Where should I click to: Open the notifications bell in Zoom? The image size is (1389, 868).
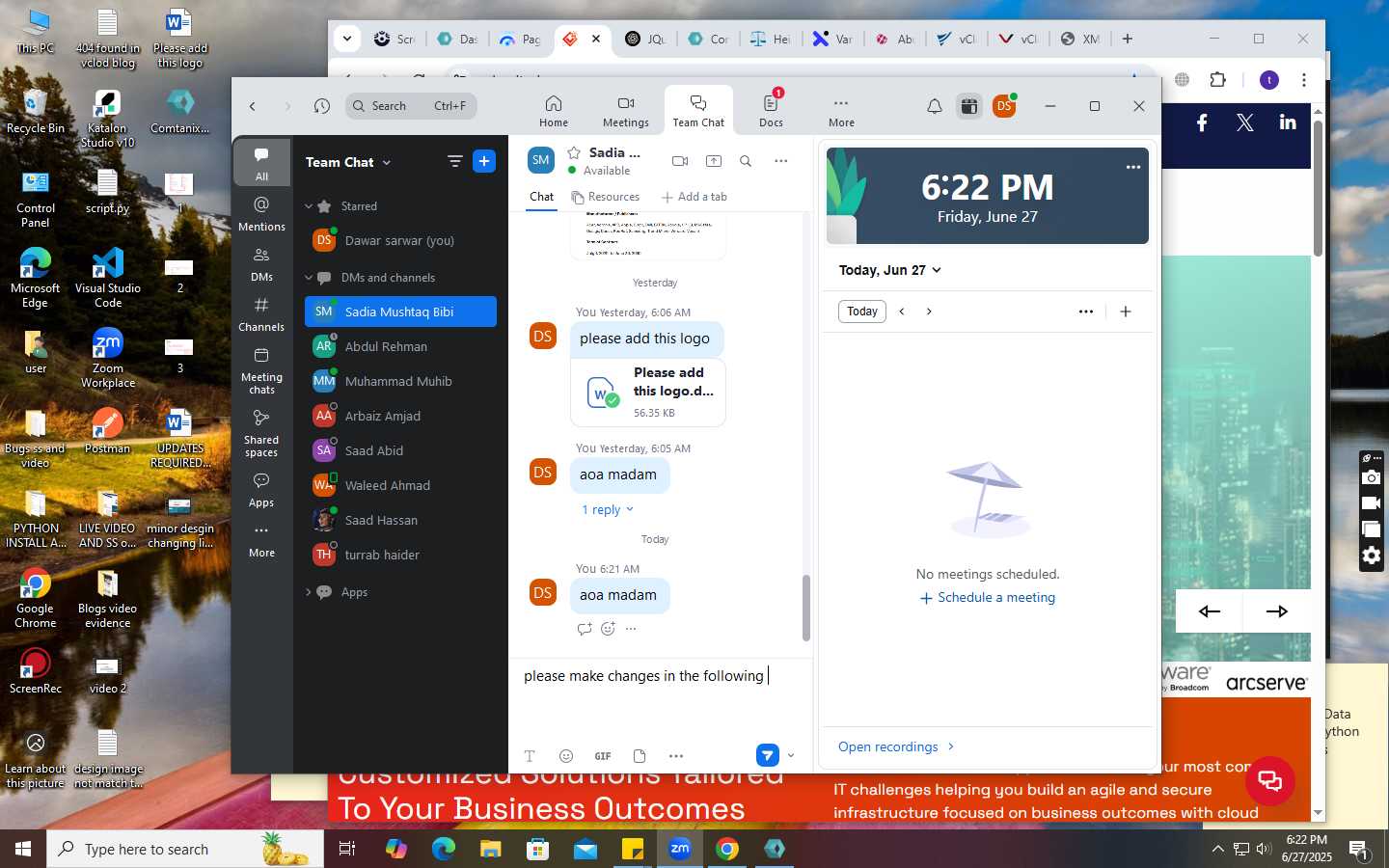(934, 106)
